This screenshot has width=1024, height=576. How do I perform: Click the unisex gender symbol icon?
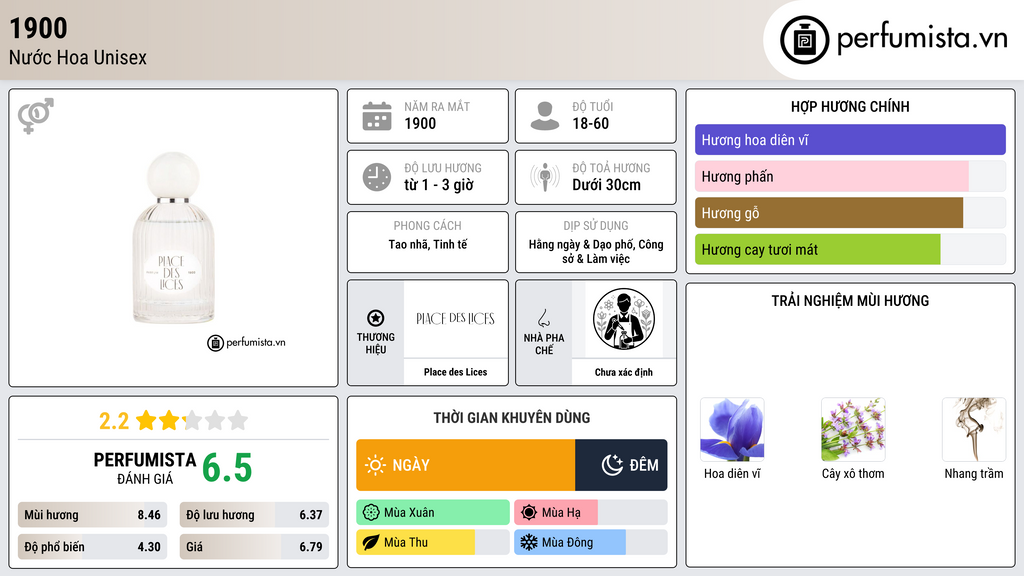coord(36,116)
